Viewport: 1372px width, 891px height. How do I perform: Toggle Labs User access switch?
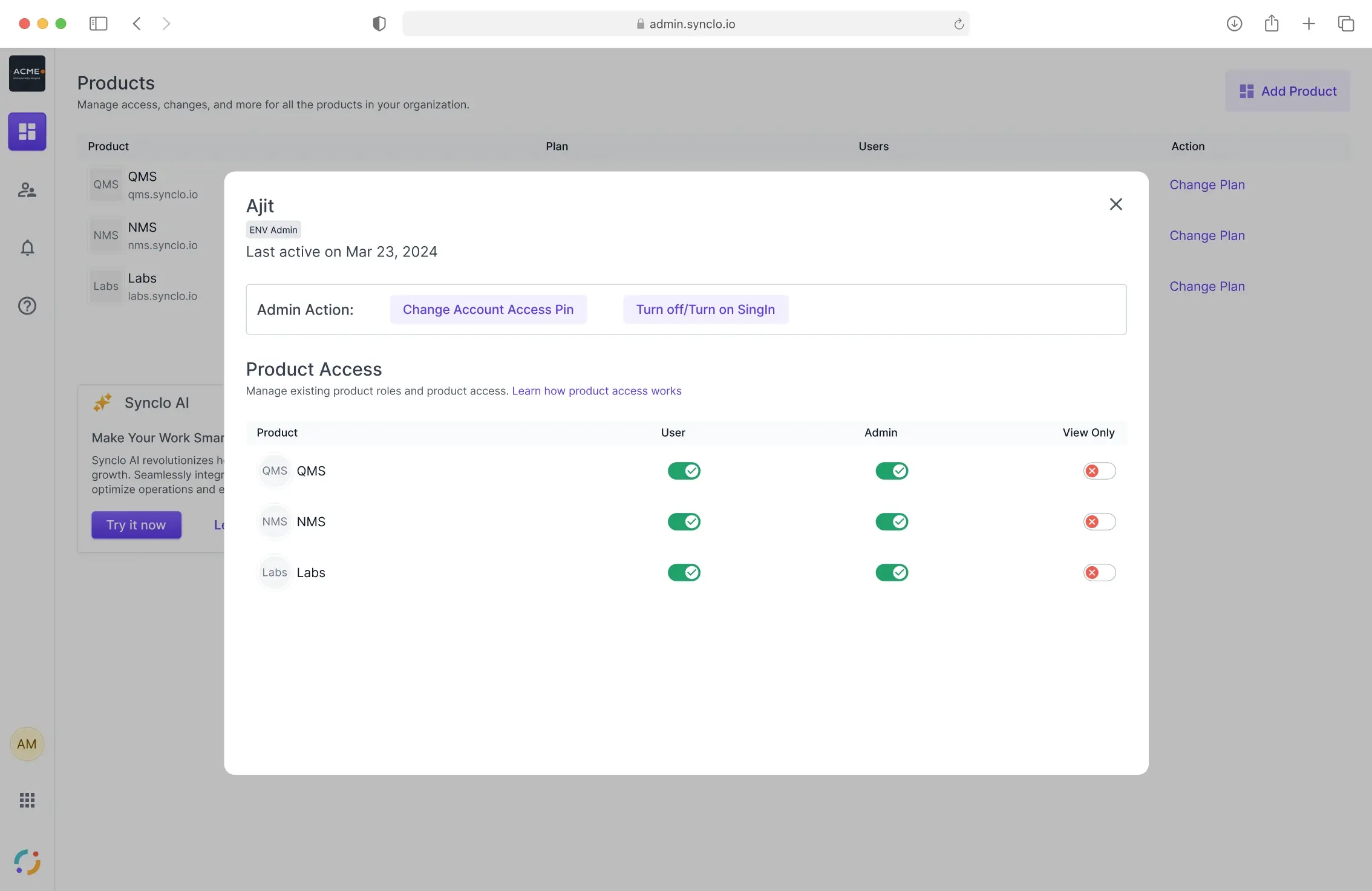click(684, 572)
